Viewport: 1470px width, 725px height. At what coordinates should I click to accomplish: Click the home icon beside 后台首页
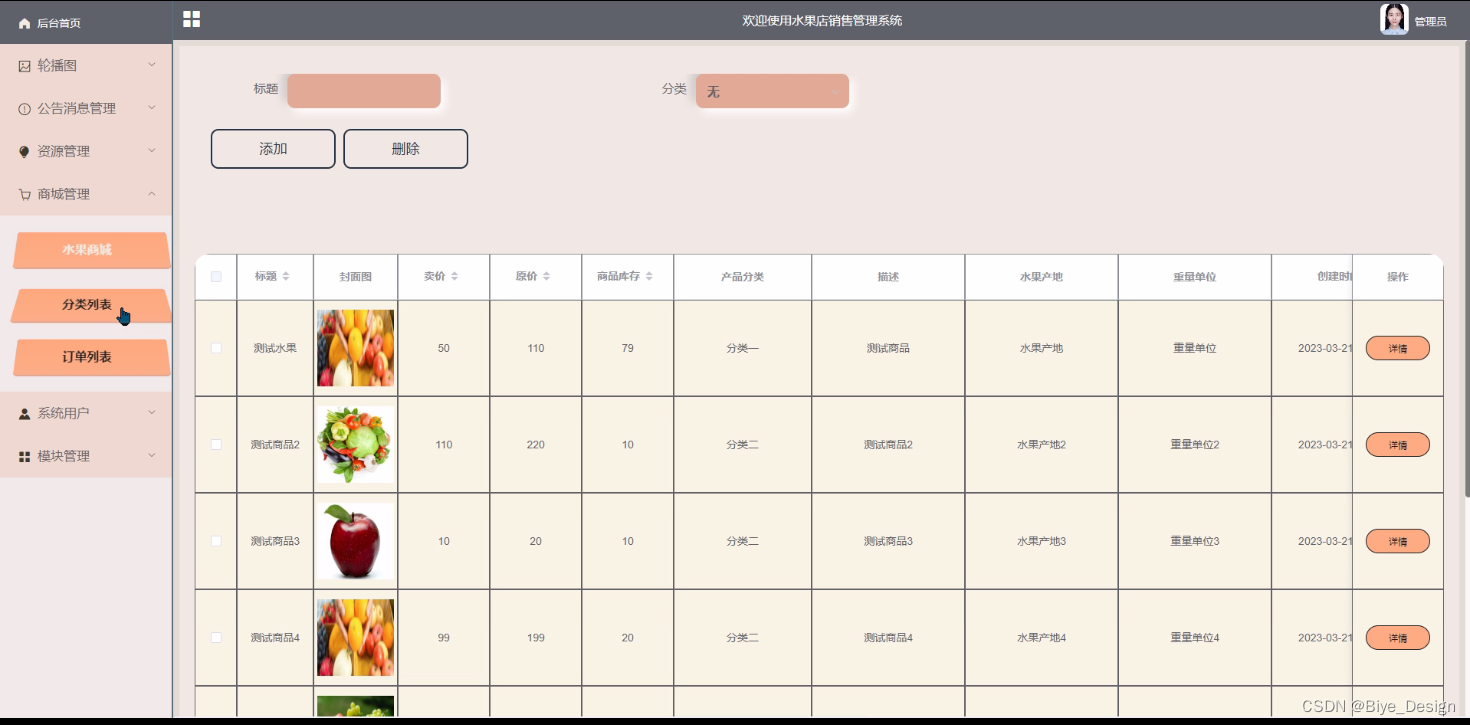coord(24,23)
